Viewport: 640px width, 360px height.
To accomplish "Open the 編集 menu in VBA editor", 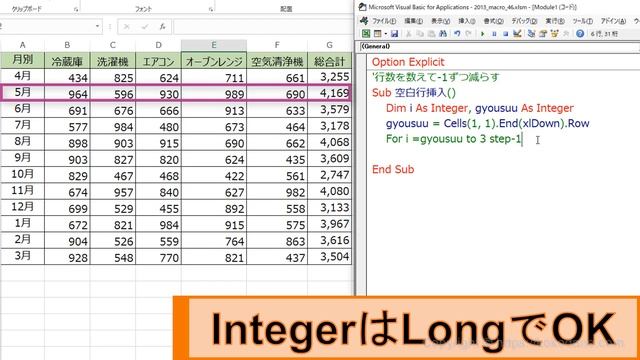I will click(413, 21).
